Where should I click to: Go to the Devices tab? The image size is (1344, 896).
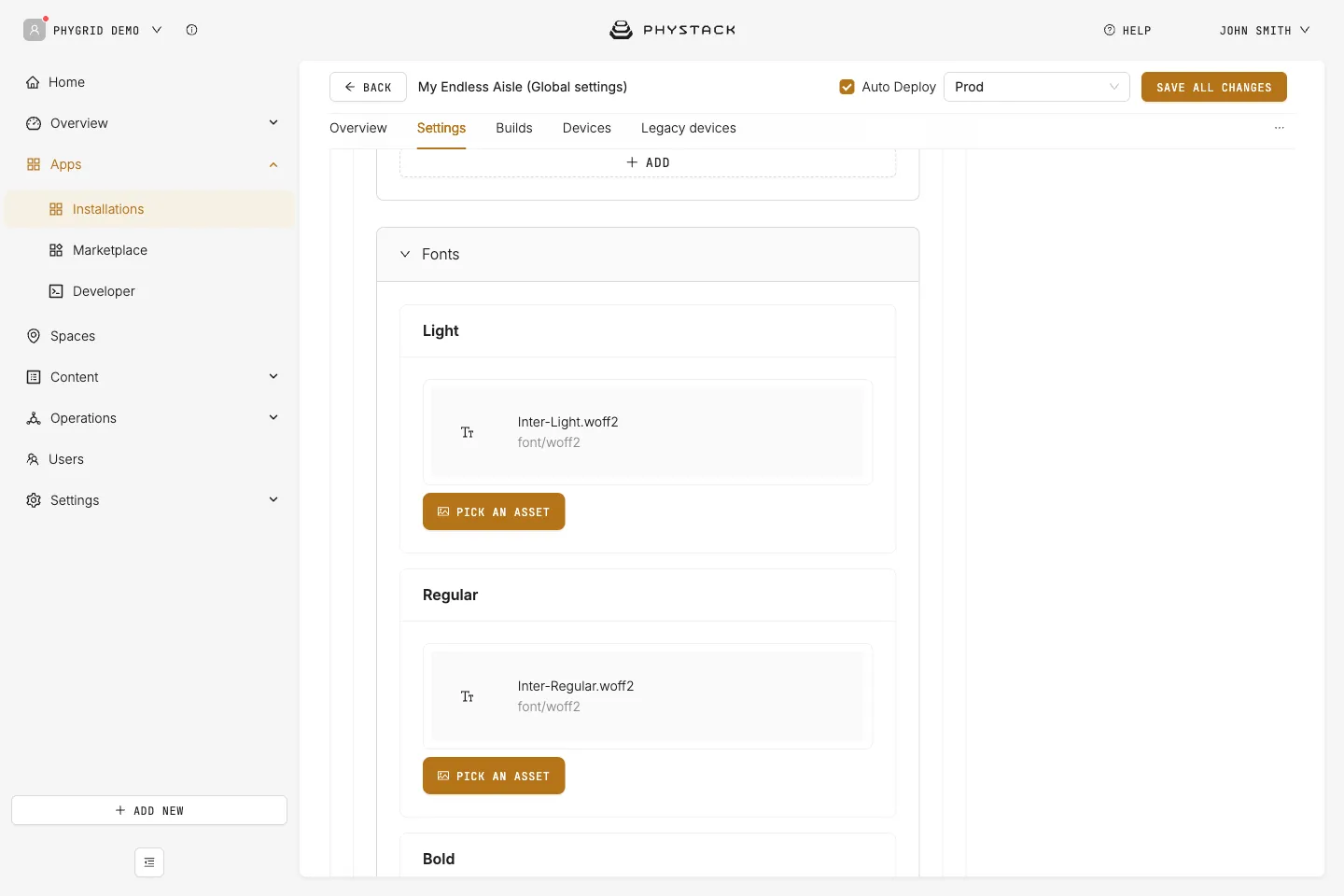coord(587,128)
